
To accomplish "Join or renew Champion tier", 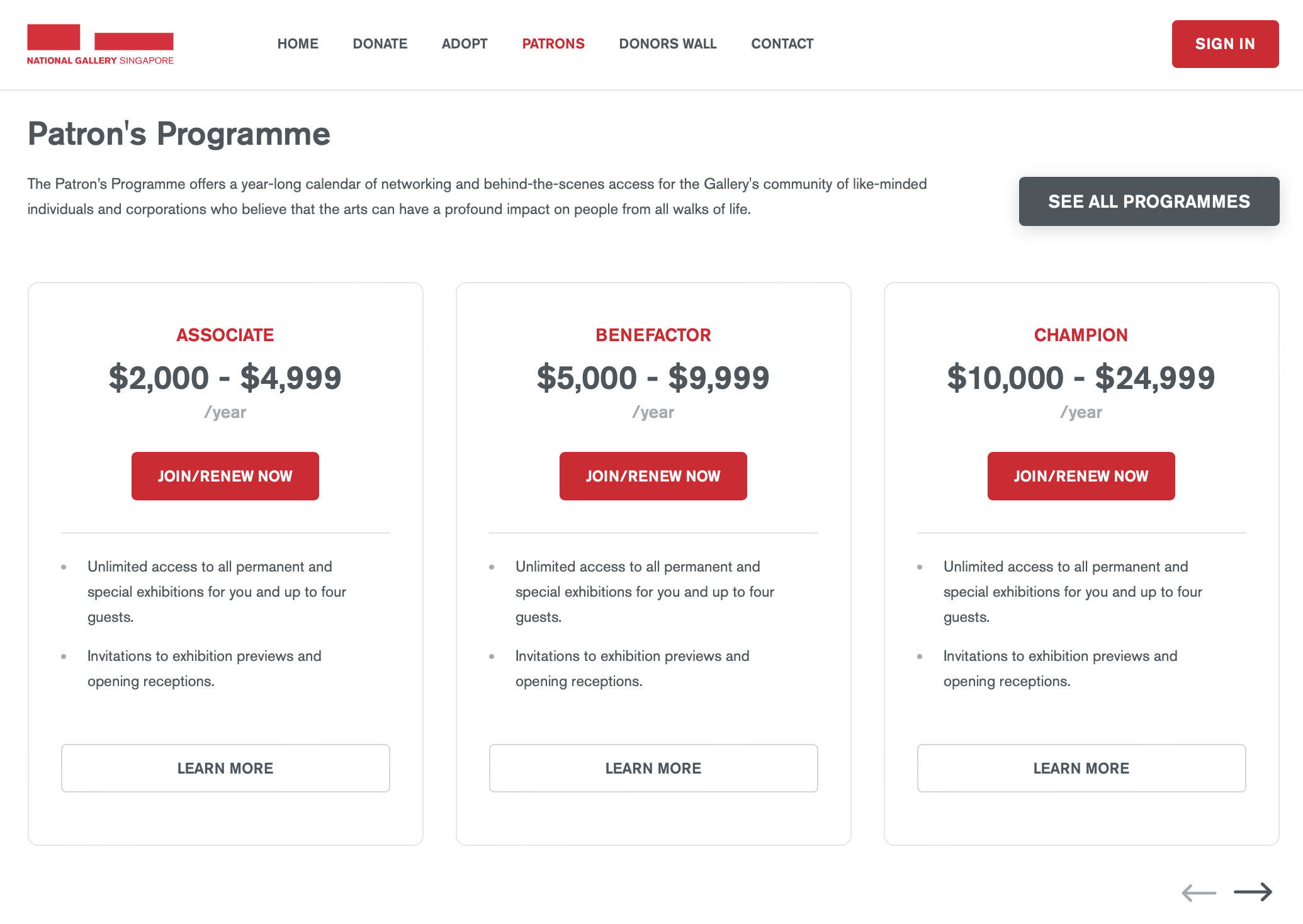I will pos(1081,476).
